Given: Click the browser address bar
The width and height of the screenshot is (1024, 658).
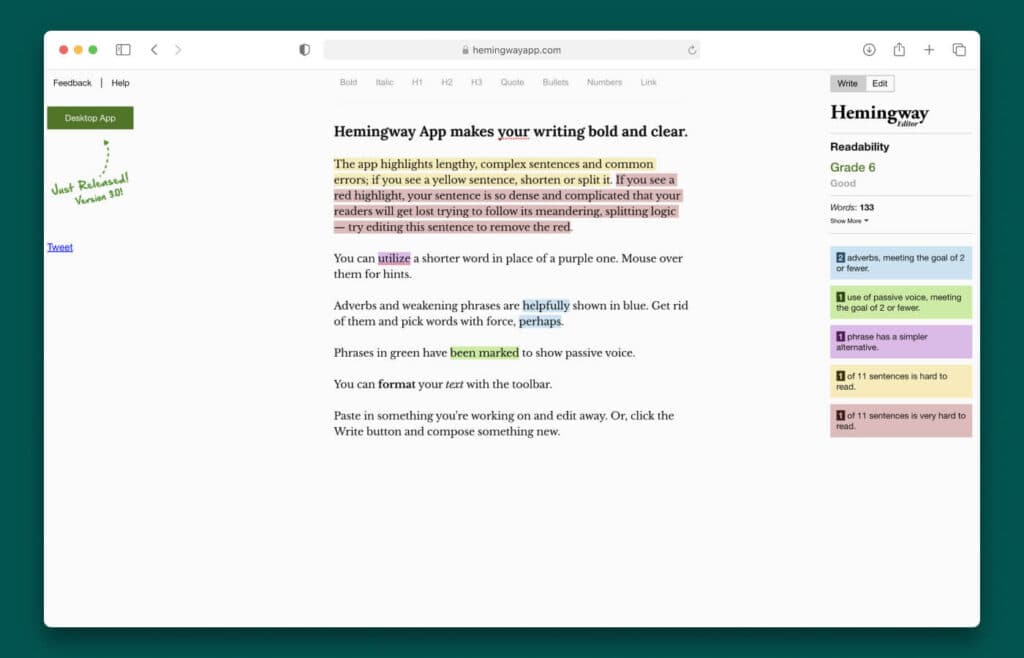Looking at the screenshot, I should click(x=512, y=48).
